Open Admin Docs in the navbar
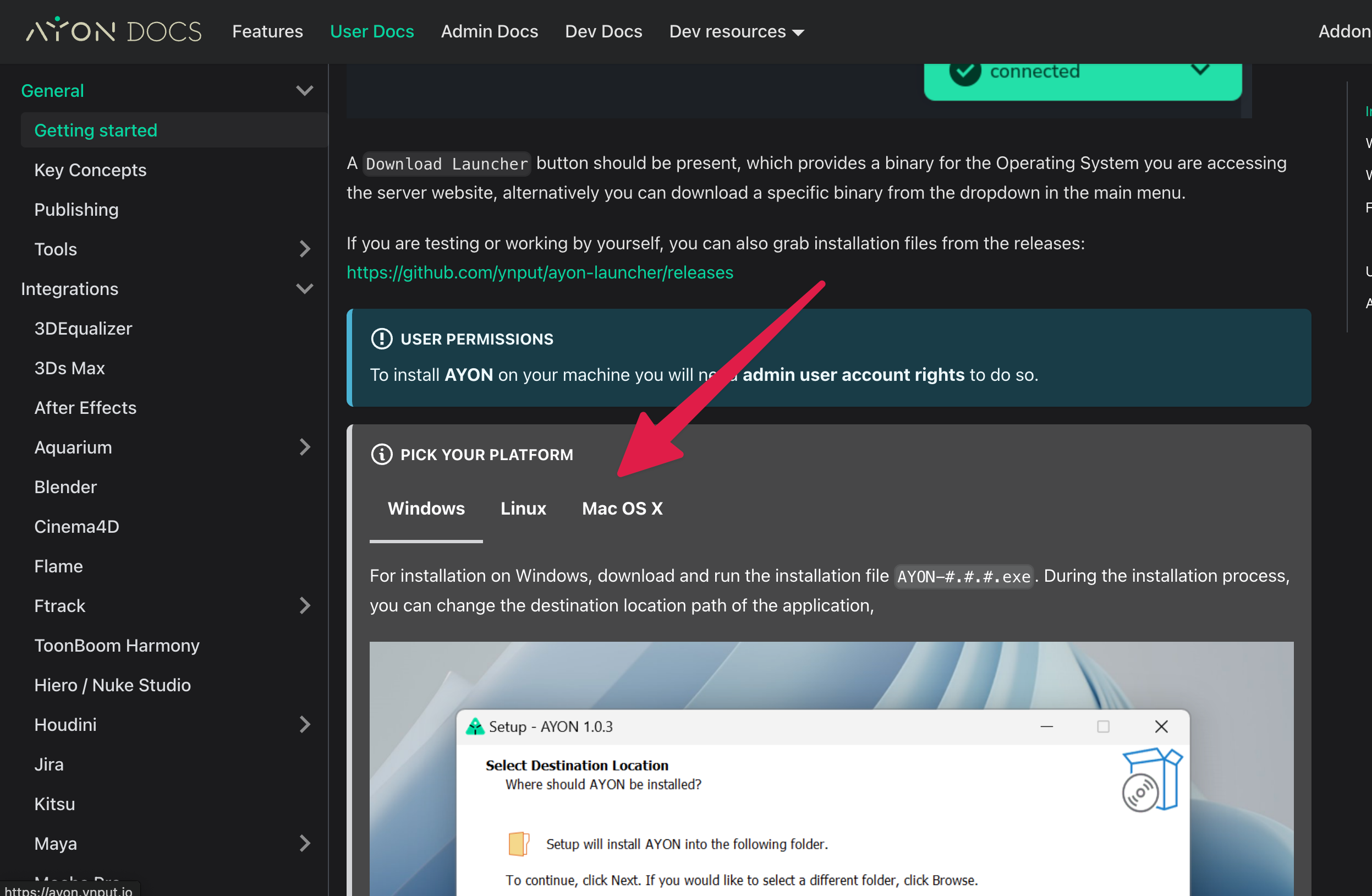The height and width of the screenshot is (896, 1372). click(x=490, y=31)
